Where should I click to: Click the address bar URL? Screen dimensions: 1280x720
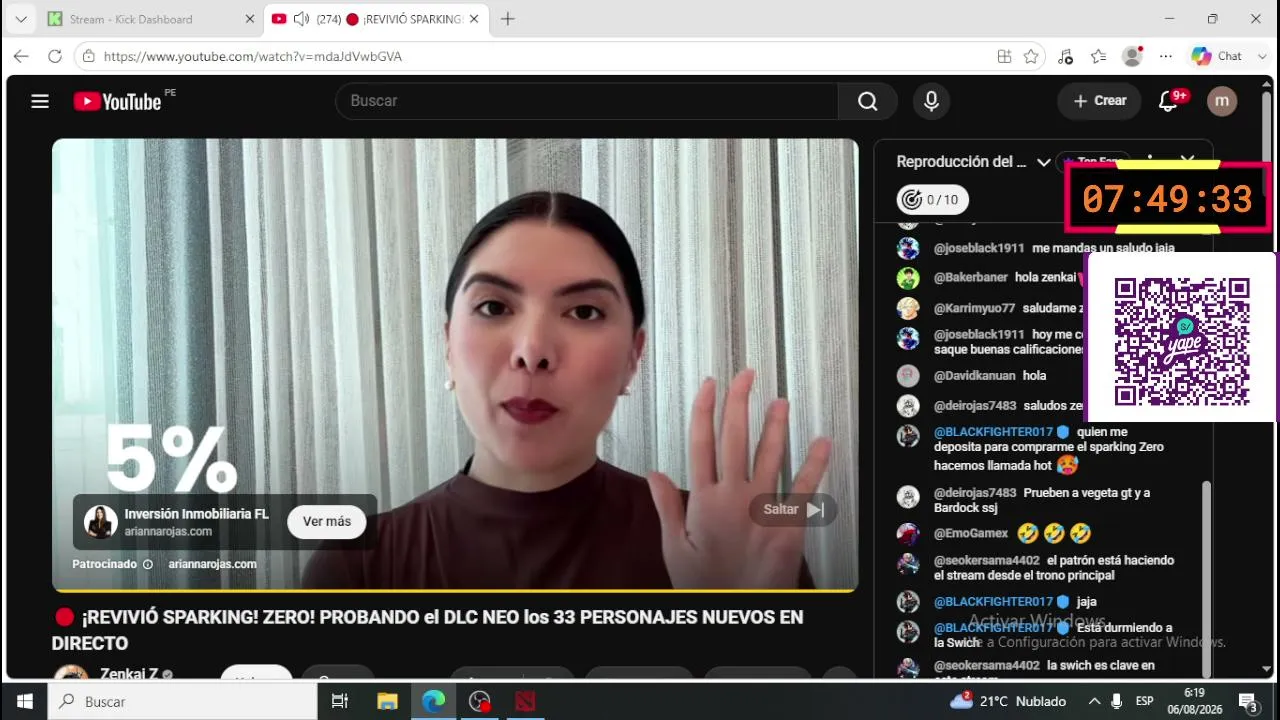(x=253, y=57)
